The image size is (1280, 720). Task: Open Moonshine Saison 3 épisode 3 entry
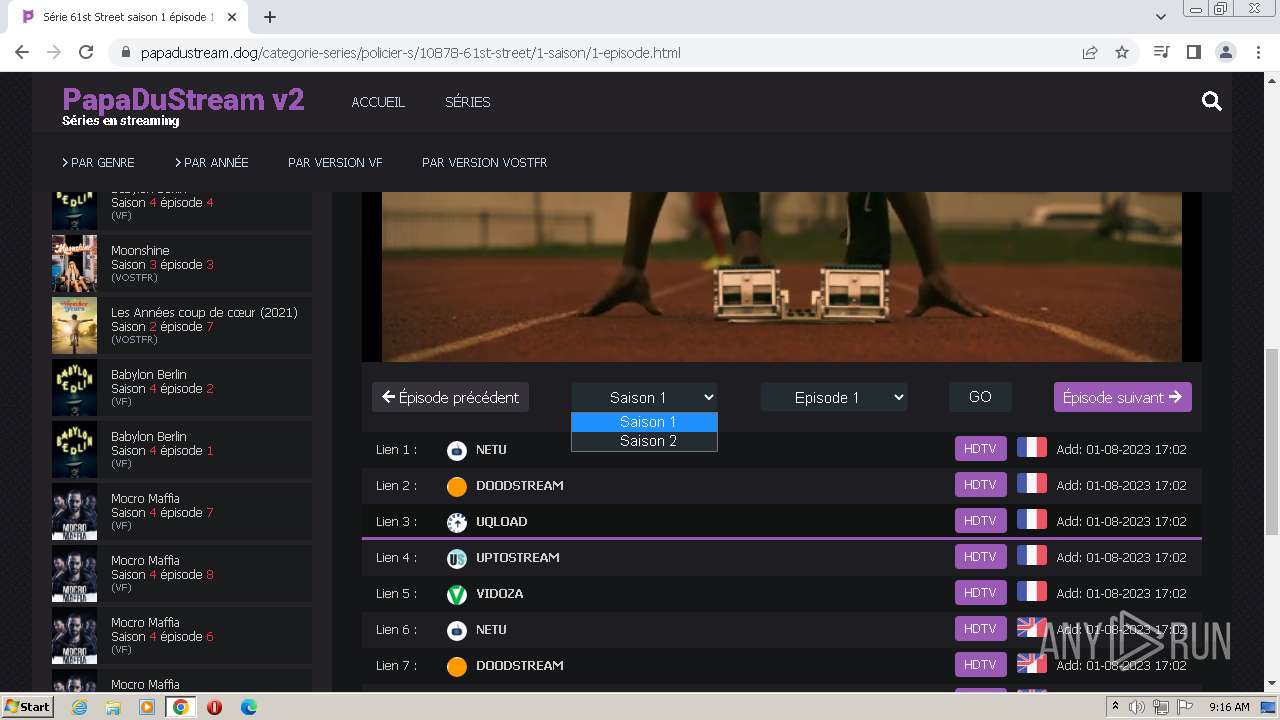181,263
